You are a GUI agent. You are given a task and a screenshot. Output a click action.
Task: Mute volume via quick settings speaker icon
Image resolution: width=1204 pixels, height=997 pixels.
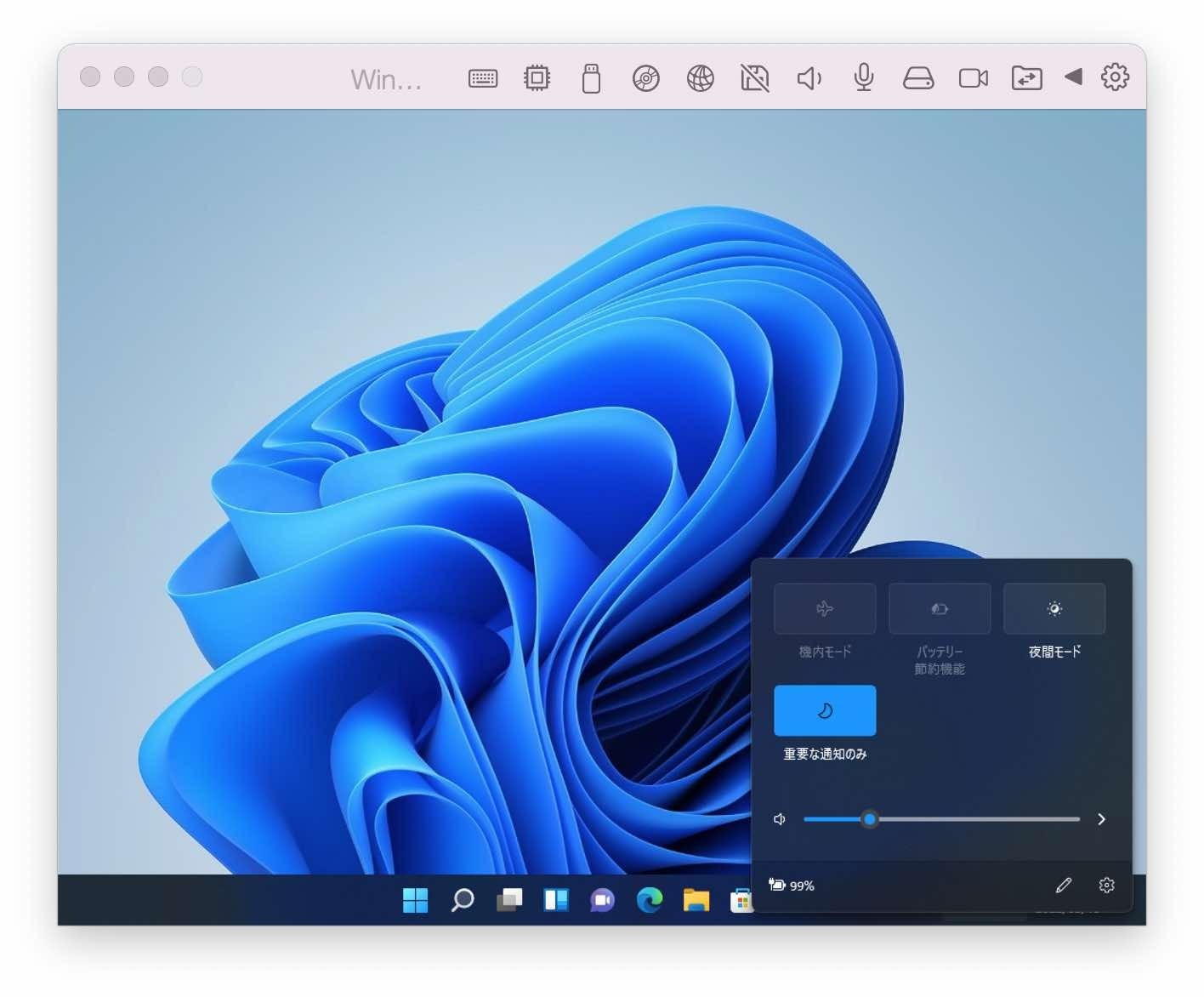(x=780, y=819)
